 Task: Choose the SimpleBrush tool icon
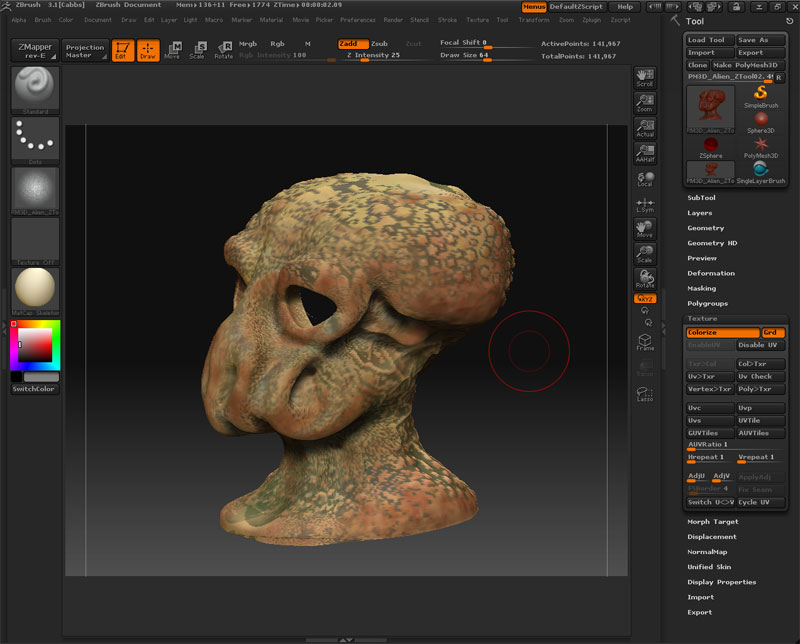[x=761, y=95]
